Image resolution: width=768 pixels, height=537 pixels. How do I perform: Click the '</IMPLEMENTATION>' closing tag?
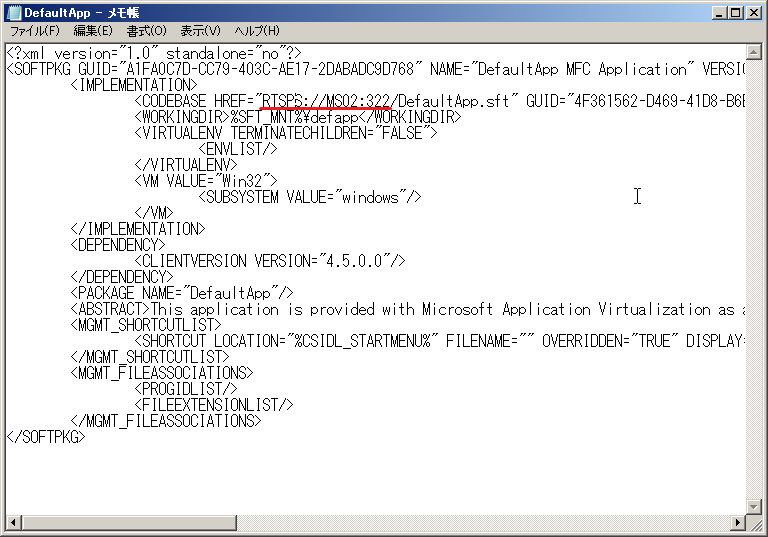pyautogui.click(x=138, y=229)
